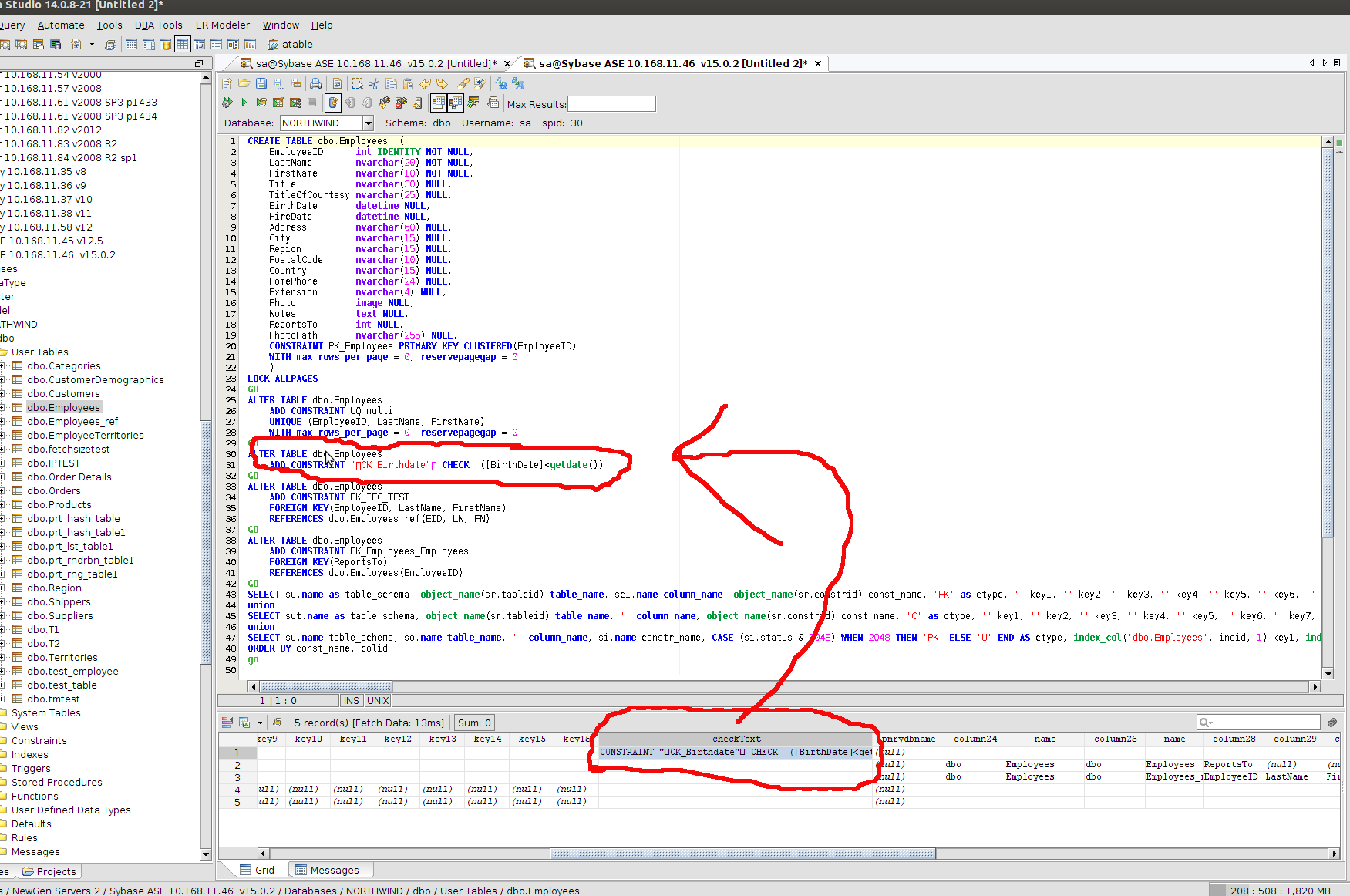
Task: Click the Print icon in editor toolbar
Action: (315, 83)
